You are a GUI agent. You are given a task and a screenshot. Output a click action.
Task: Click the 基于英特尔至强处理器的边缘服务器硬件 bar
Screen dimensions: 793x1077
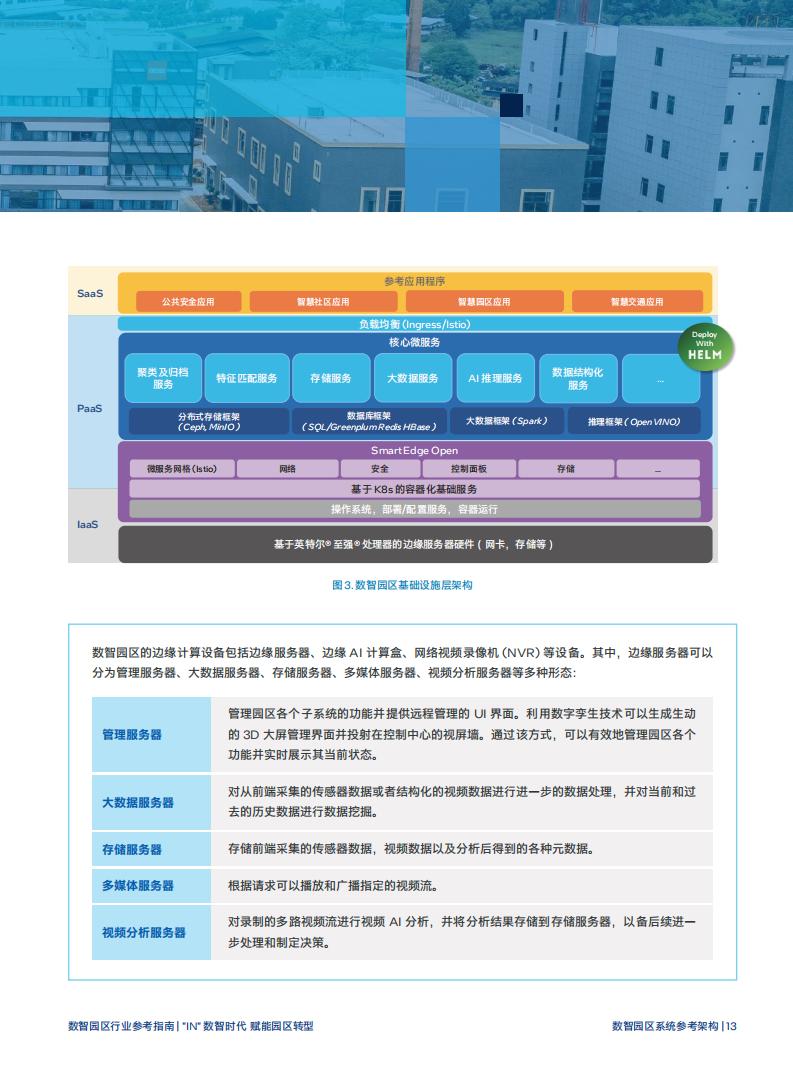point(415,544)
